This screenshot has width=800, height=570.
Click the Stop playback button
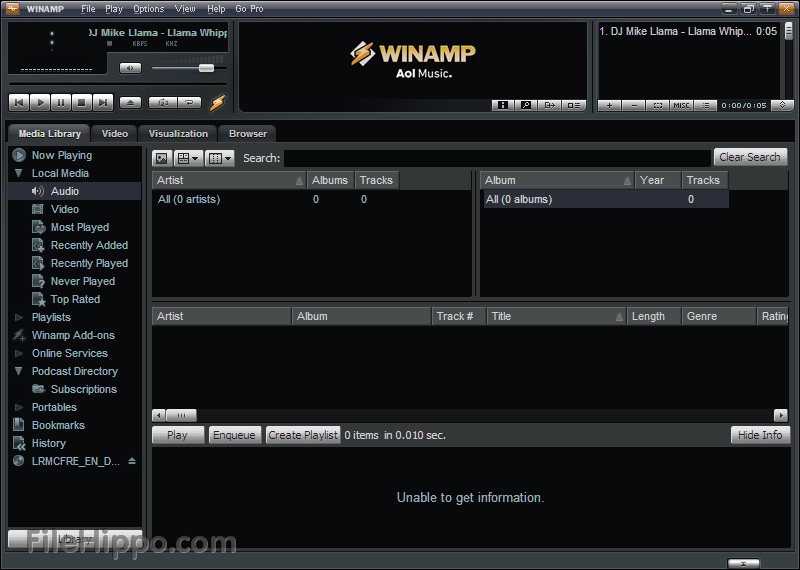[x=82, y=102]
